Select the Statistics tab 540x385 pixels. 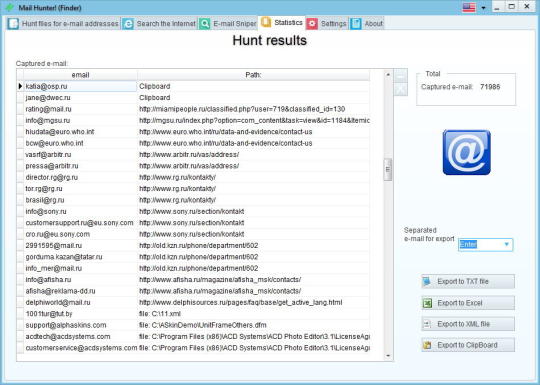coord(282,23)
